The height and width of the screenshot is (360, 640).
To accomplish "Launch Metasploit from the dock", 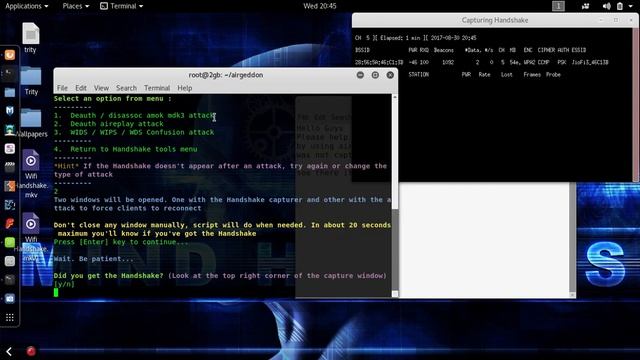I will coord(10,111).
